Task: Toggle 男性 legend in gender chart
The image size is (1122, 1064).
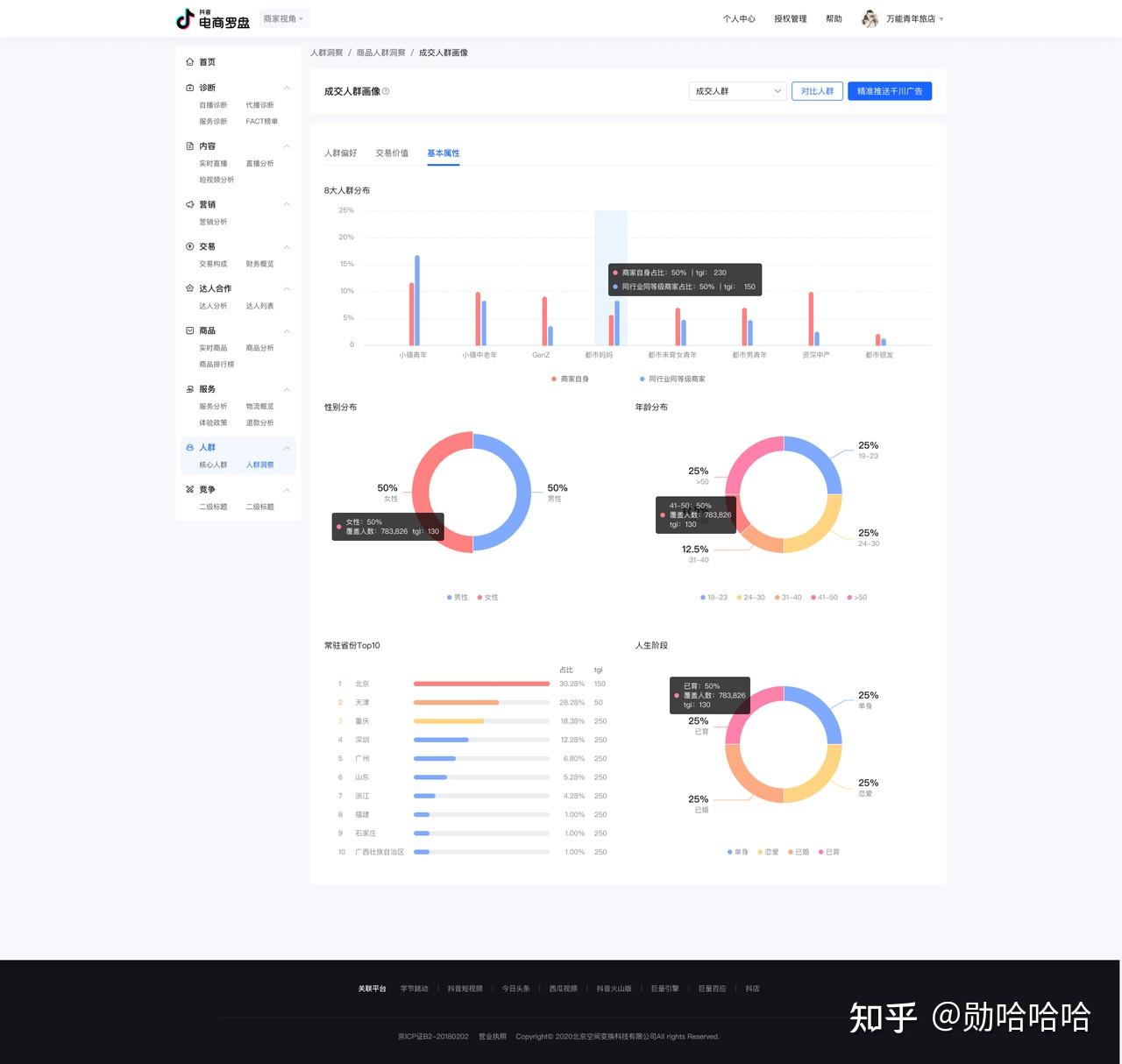Action: pyautogui.click(x=457, y=597)
